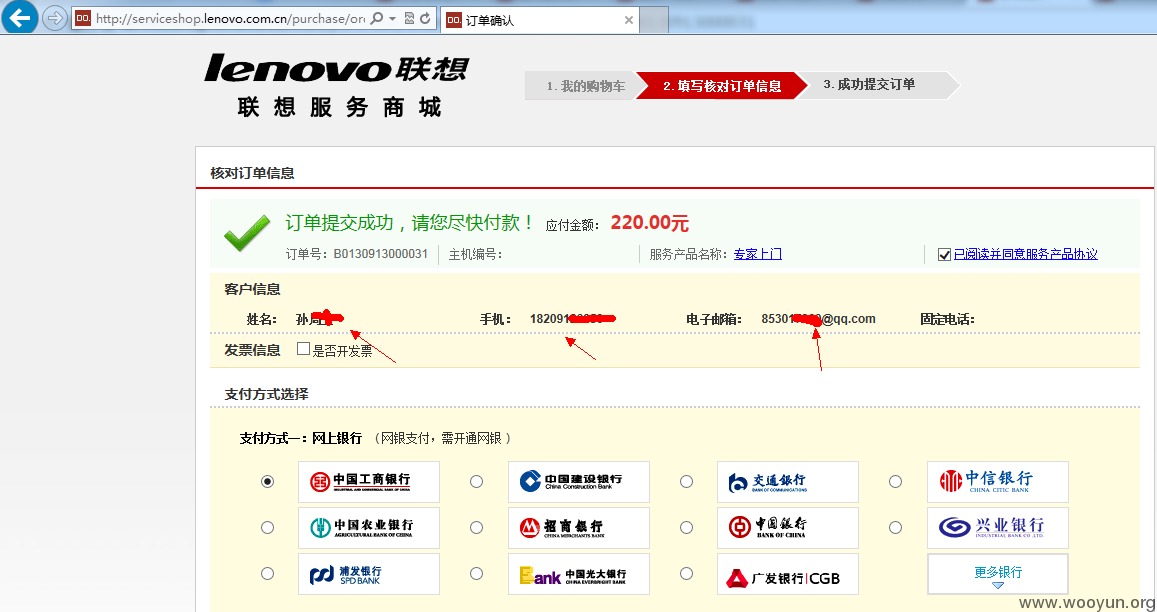Click the compatibility view icon in address bar
1157x612 pixels.
pyautogui.click(x=410, y=18)
